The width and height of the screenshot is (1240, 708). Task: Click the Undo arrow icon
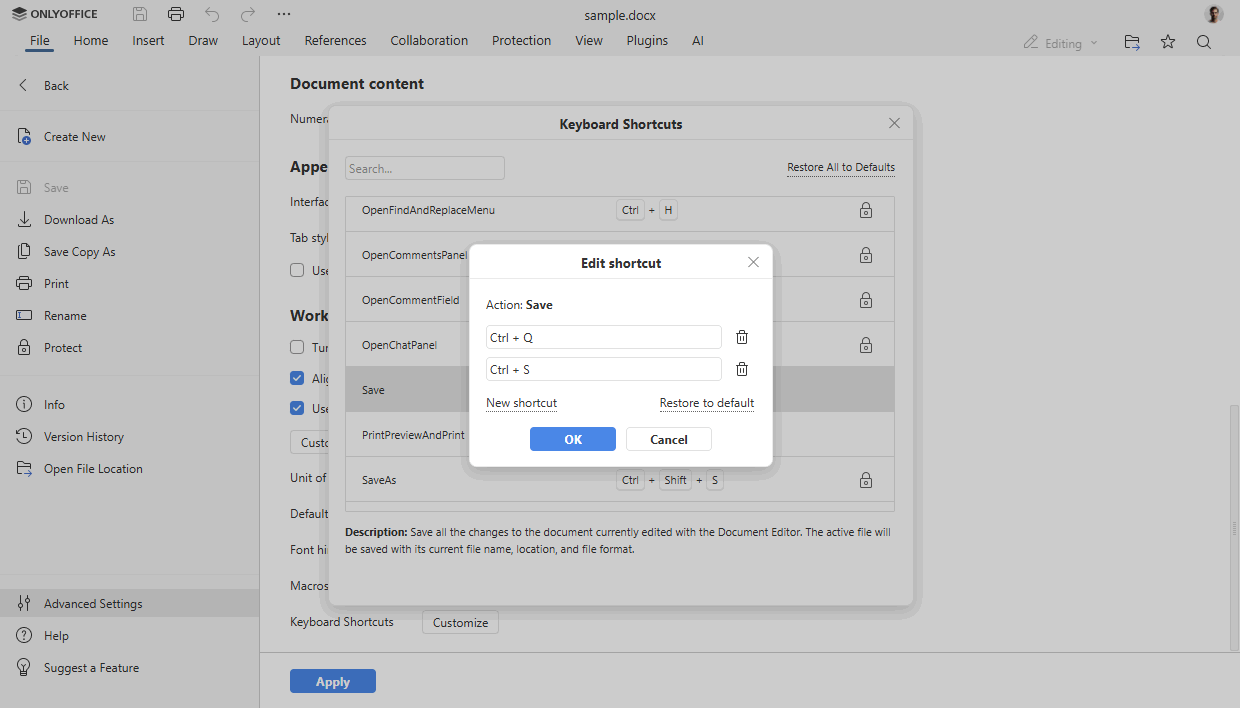point(210,14)
